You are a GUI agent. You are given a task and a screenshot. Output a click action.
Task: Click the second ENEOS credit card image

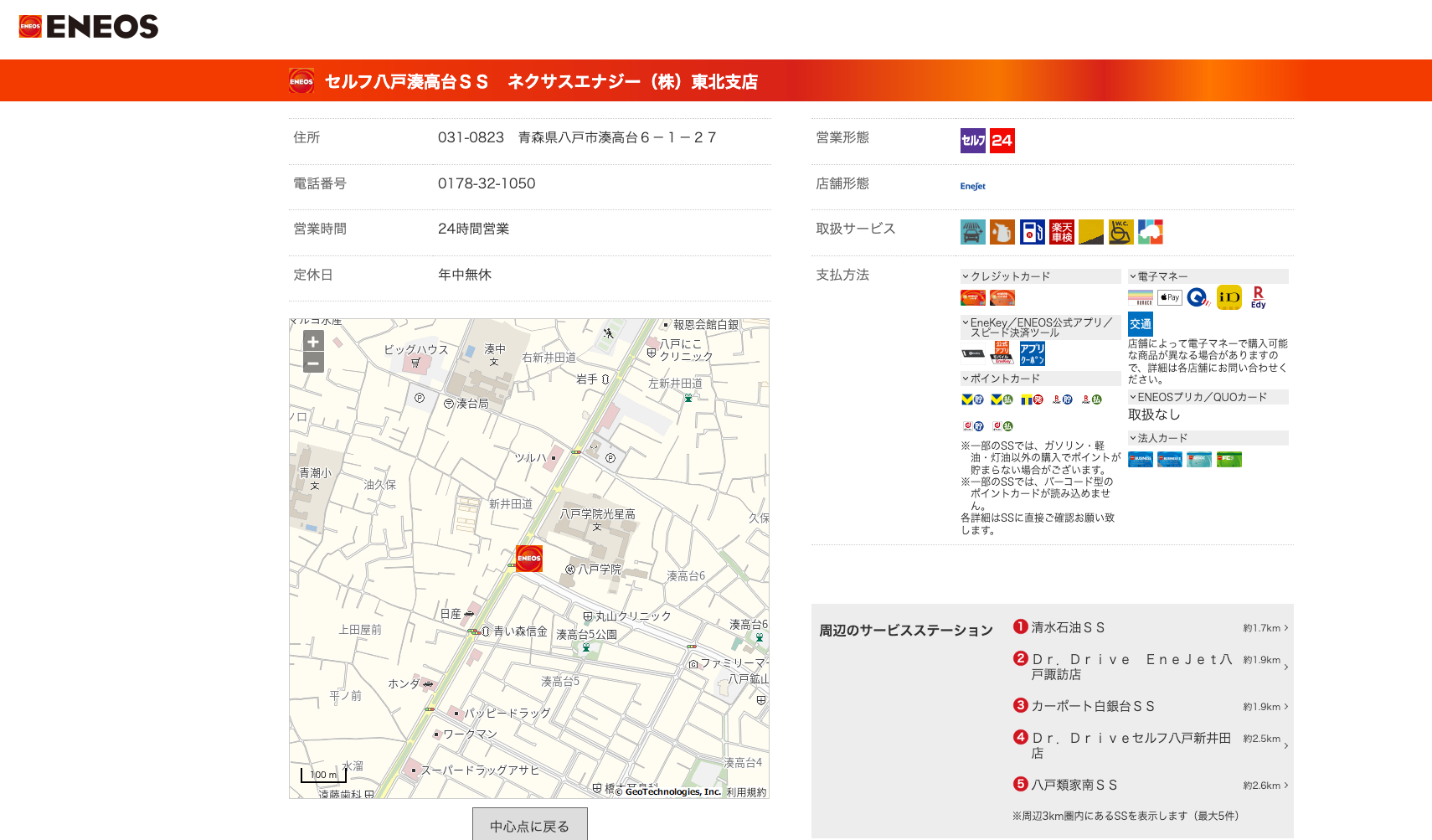[1002, 297]
